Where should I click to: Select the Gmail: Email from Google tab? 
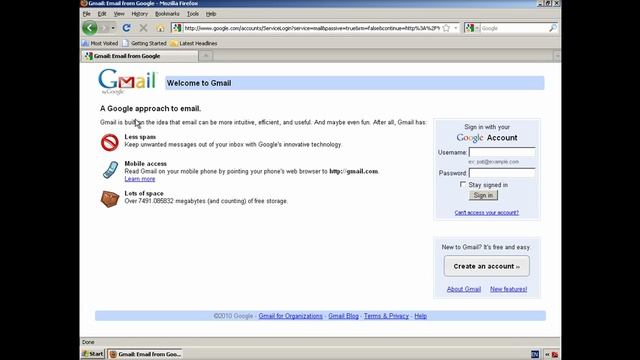[140, 56]
